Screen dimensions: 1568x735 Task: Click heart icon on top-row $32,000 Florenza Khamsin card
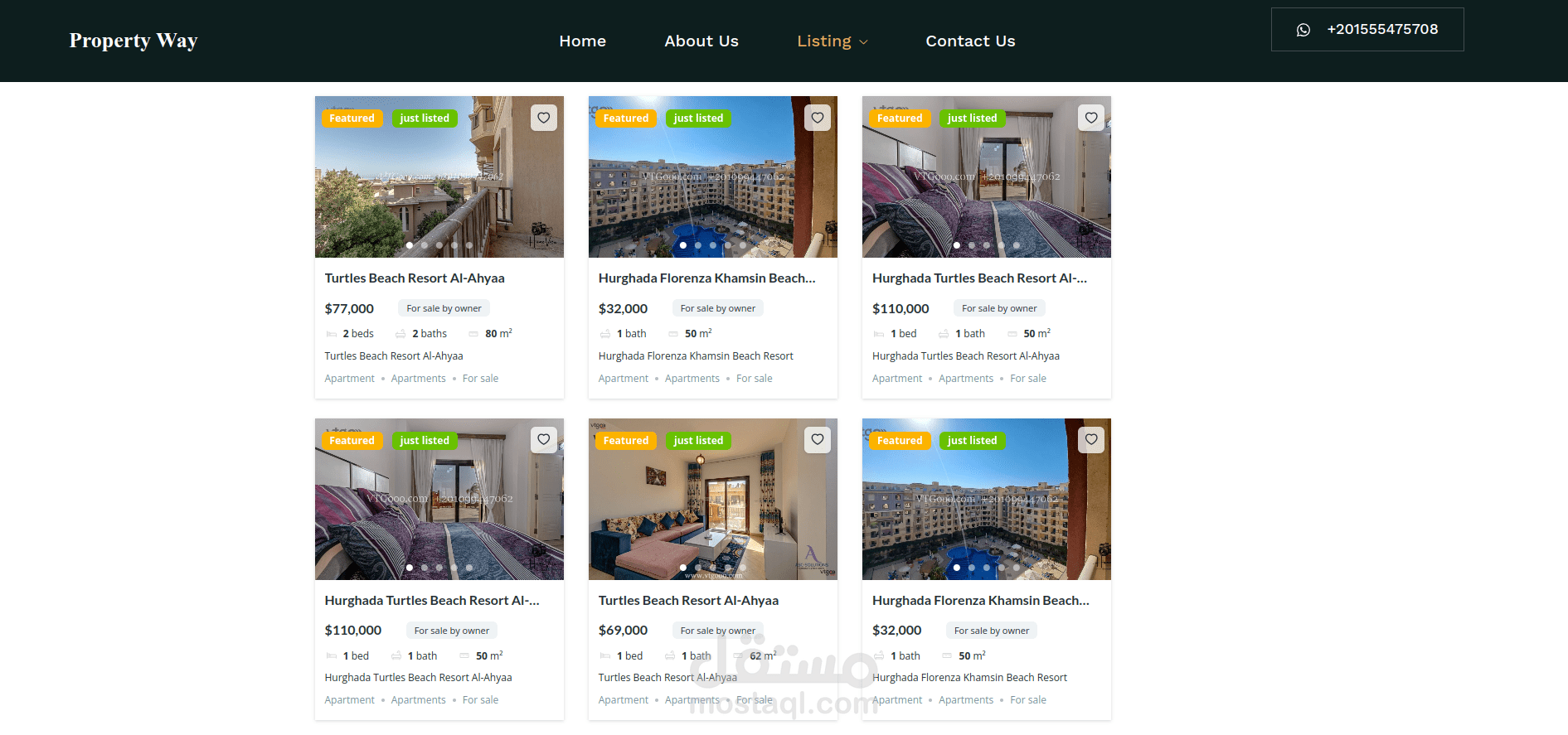click(x=818, y=118)
